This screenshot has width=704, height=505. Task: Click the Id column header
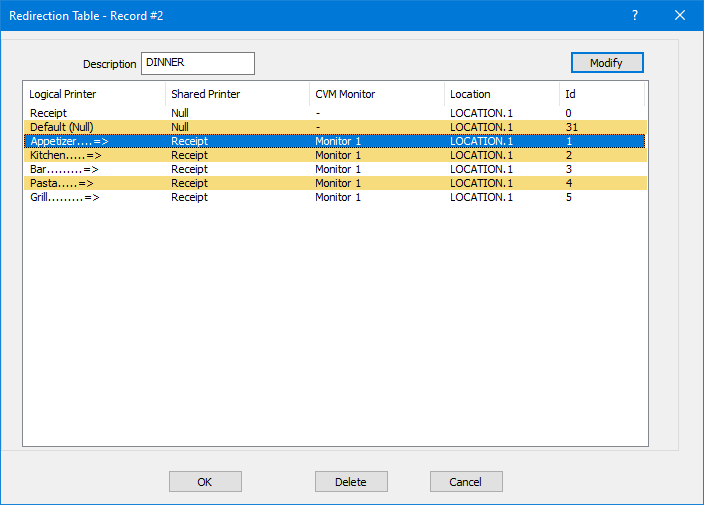pos(600,94)
